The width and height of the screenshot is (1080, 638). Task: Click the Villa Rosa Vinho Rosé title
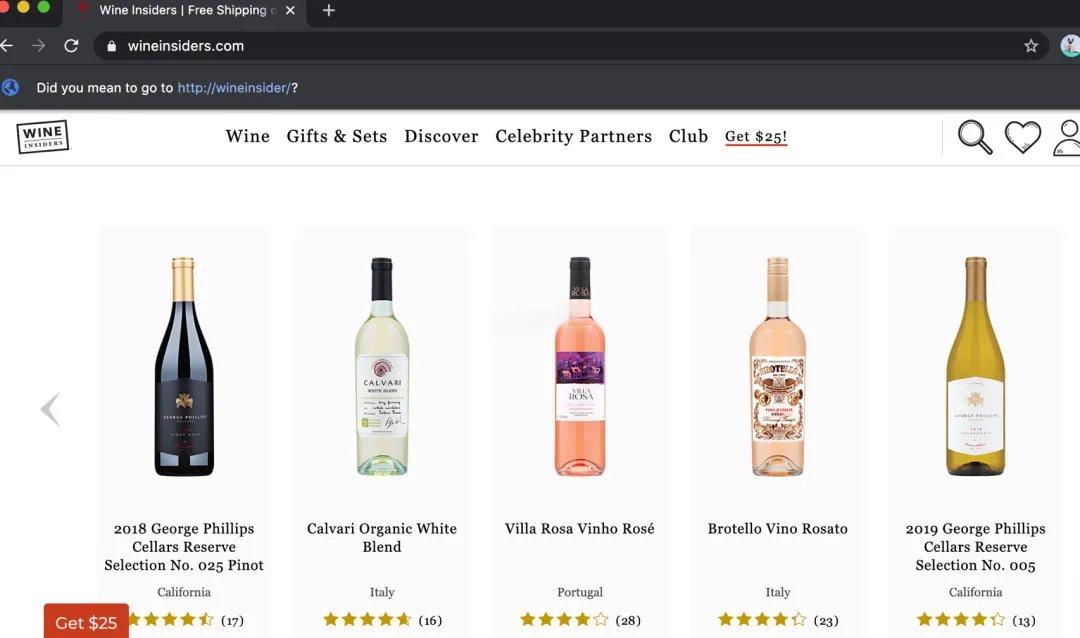580,528
